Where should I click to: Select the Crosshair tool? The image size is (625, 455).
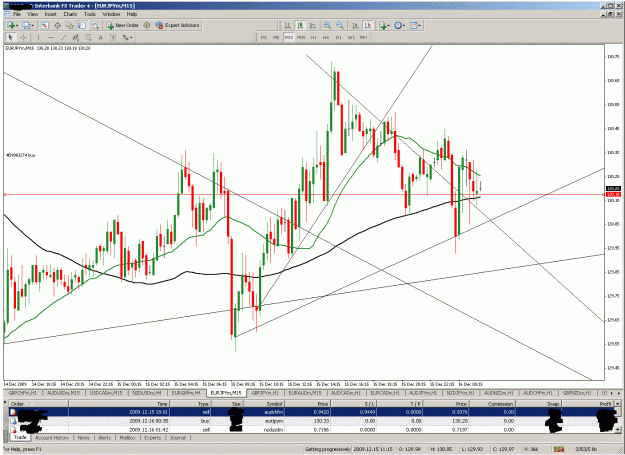[x=24, y=37]
